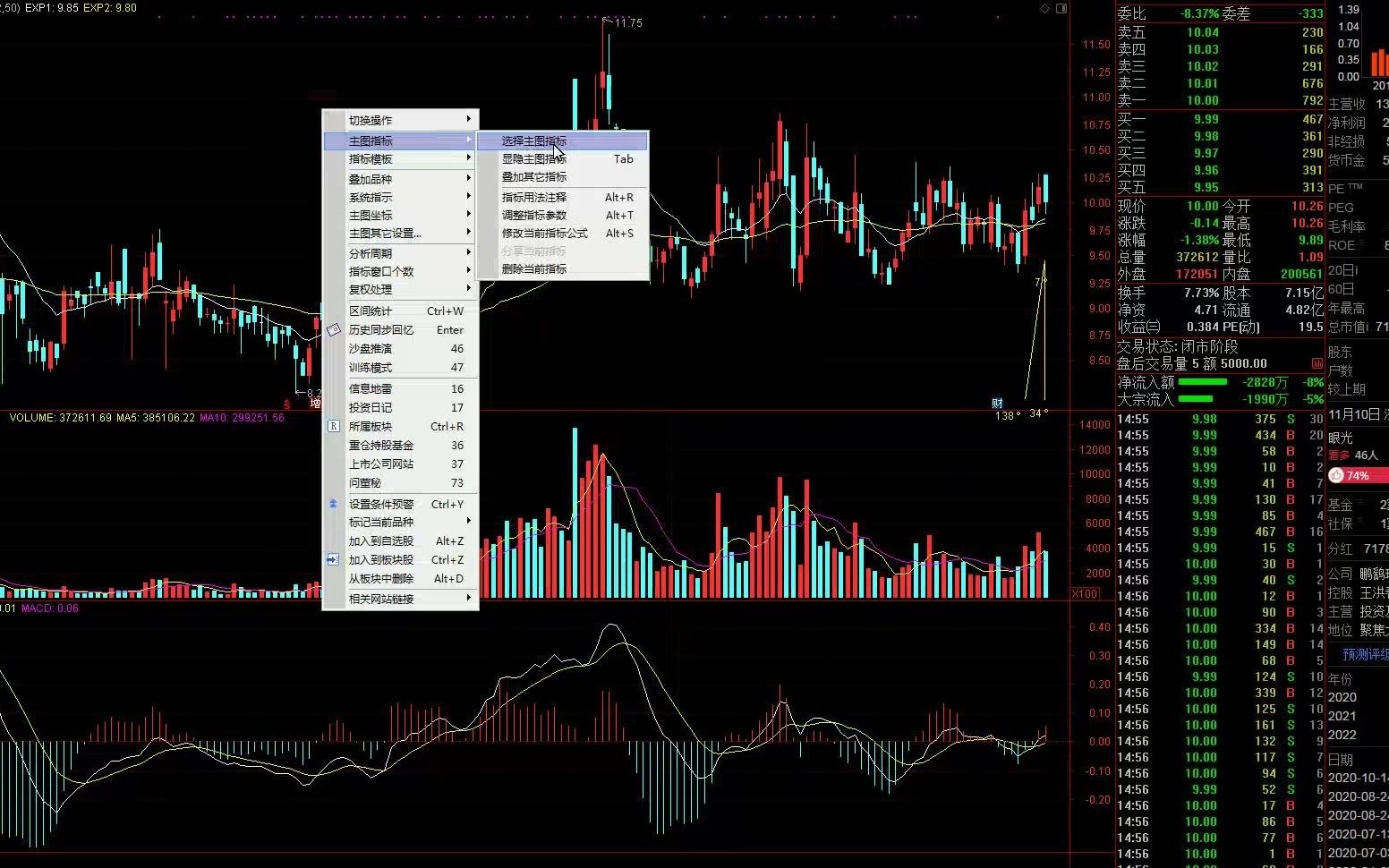The width and height of the screenshot is (1389, 868).
Task: Open 区间统计 from context menu
Action: tap(401, 311)
